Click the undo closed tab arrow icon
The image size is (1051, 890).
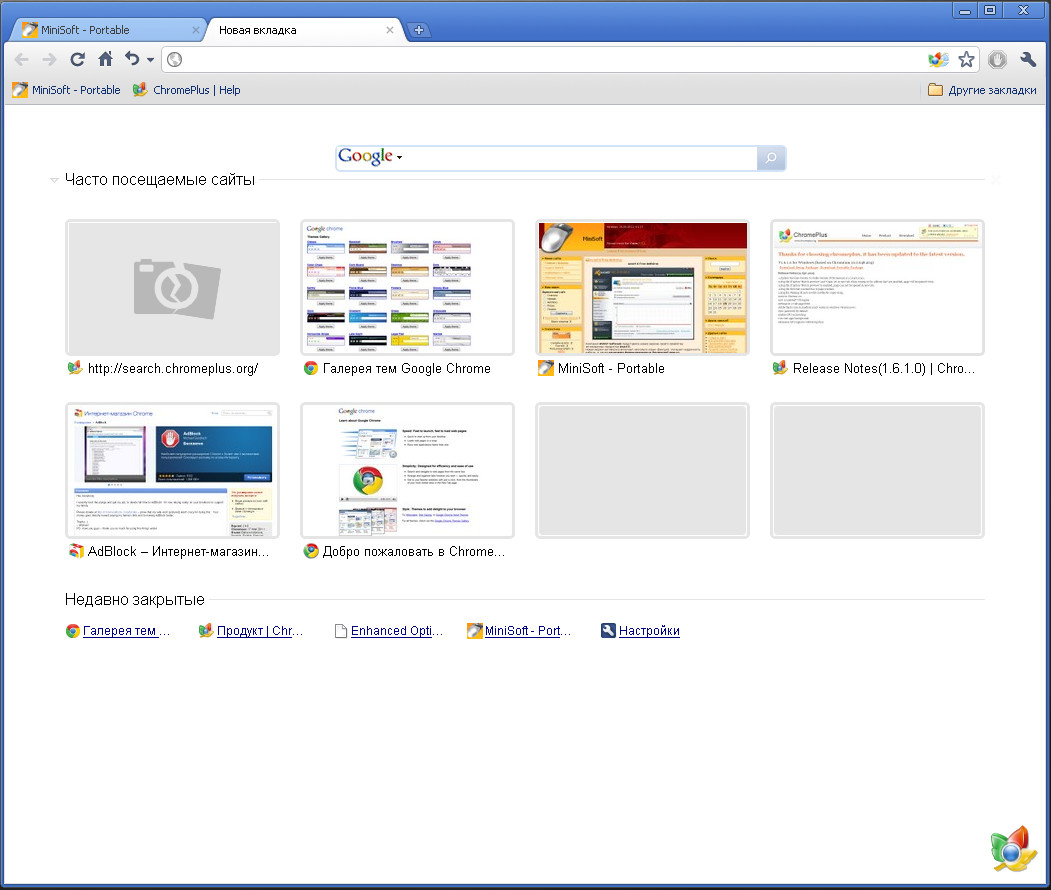pyautogui.click(x=132, y=59)
